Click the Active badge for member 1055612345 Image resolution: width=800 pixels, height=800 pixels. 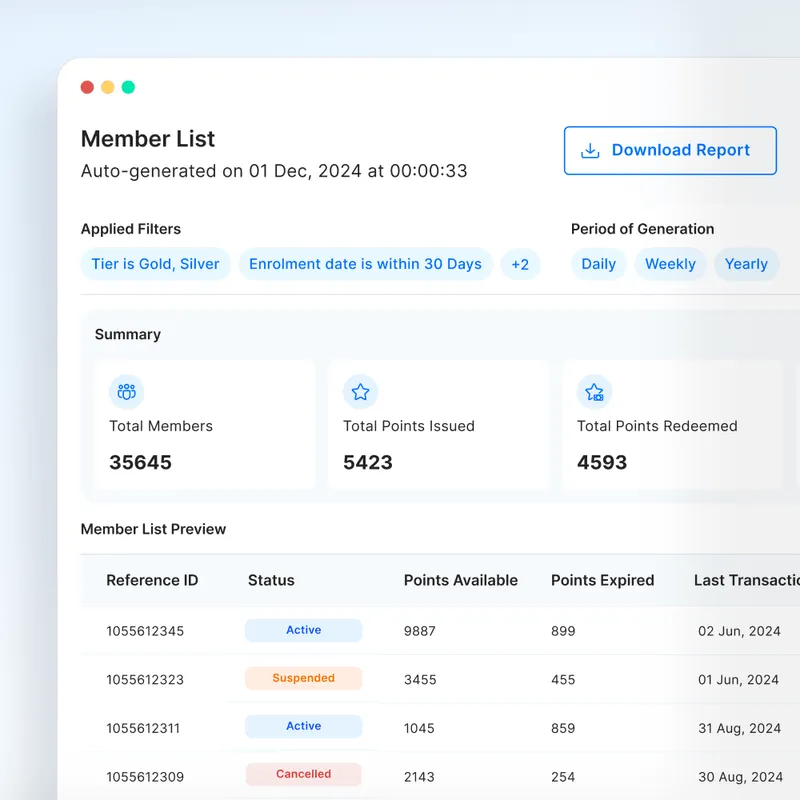pyautogui.click(x=303, y=630)
